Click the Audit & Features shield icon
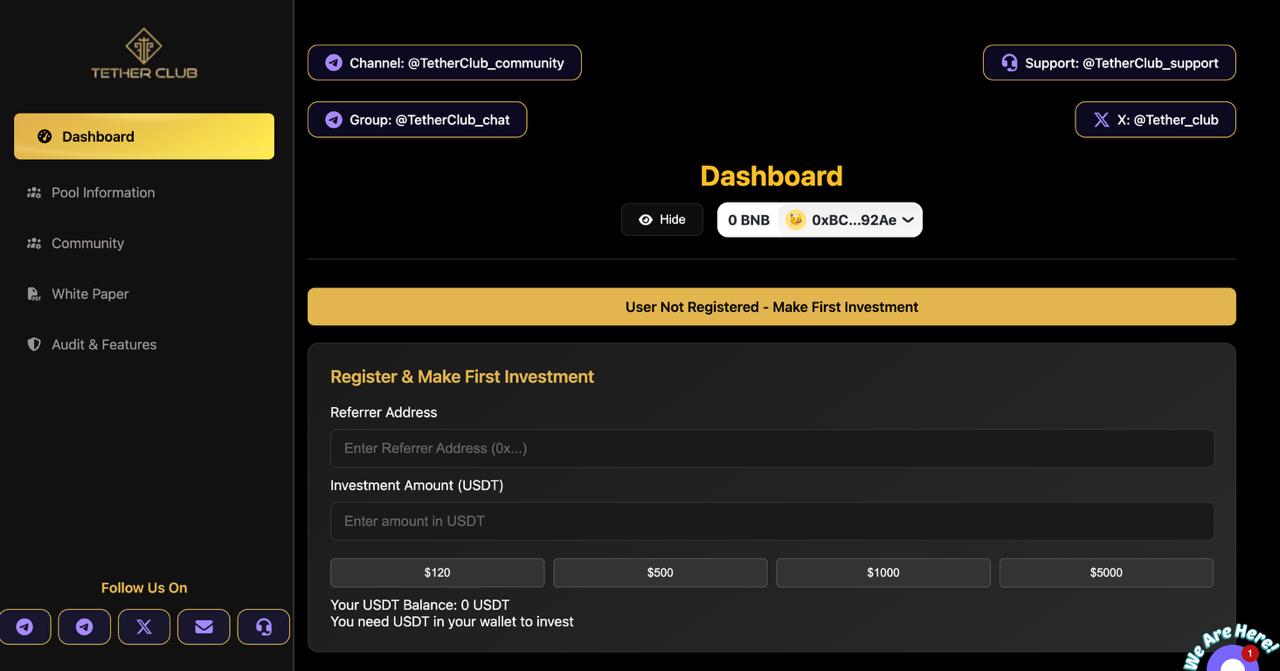This screenshot has width=1280, height=671. (33, 343)
